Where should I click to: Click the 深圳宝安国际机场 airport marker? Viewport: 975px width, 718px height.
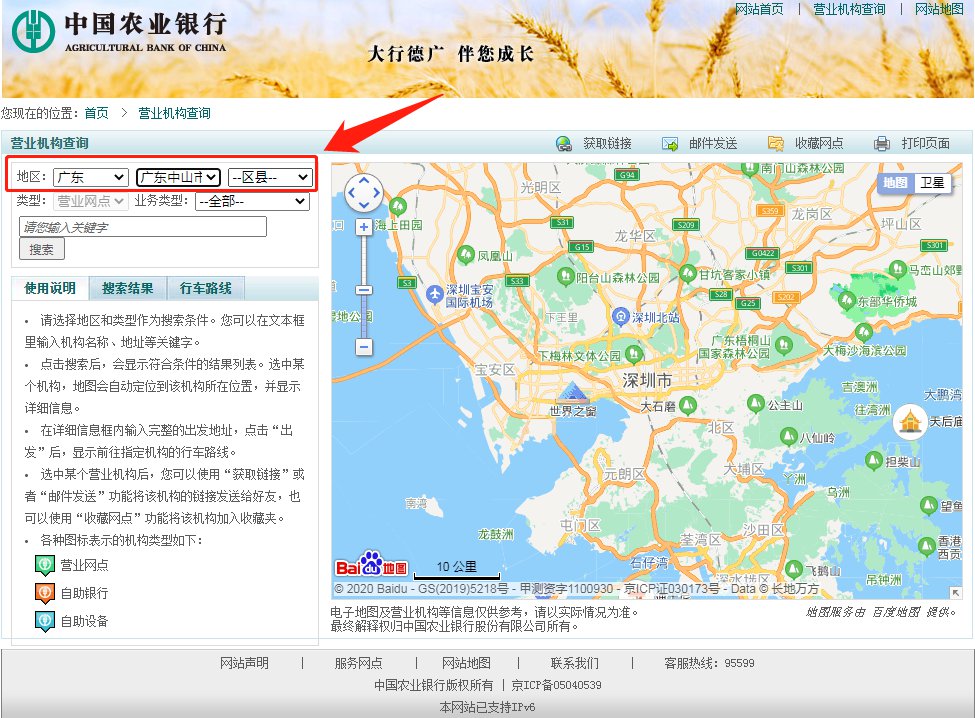tap(435, 294)
